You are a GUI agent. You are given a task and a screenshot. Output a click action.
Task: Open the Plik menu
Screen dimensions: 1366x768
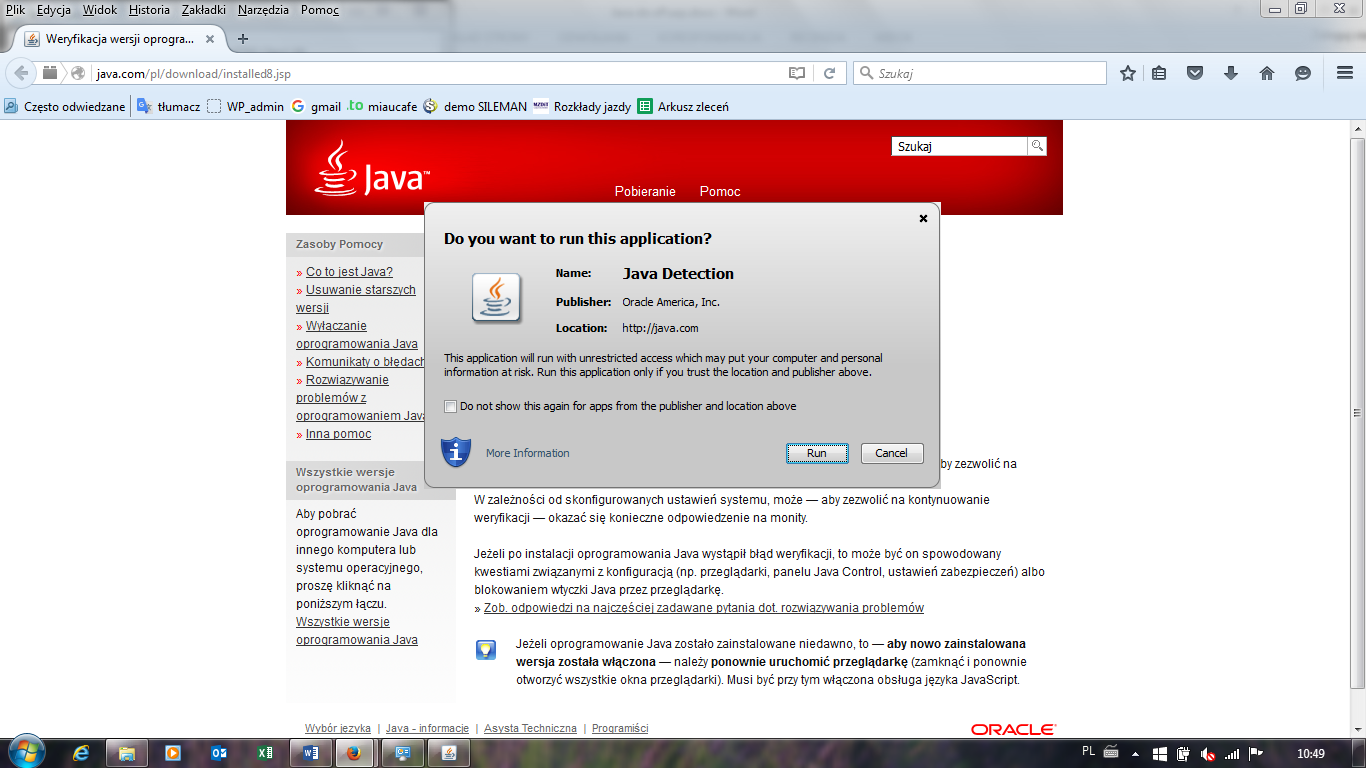pos(15,10)
